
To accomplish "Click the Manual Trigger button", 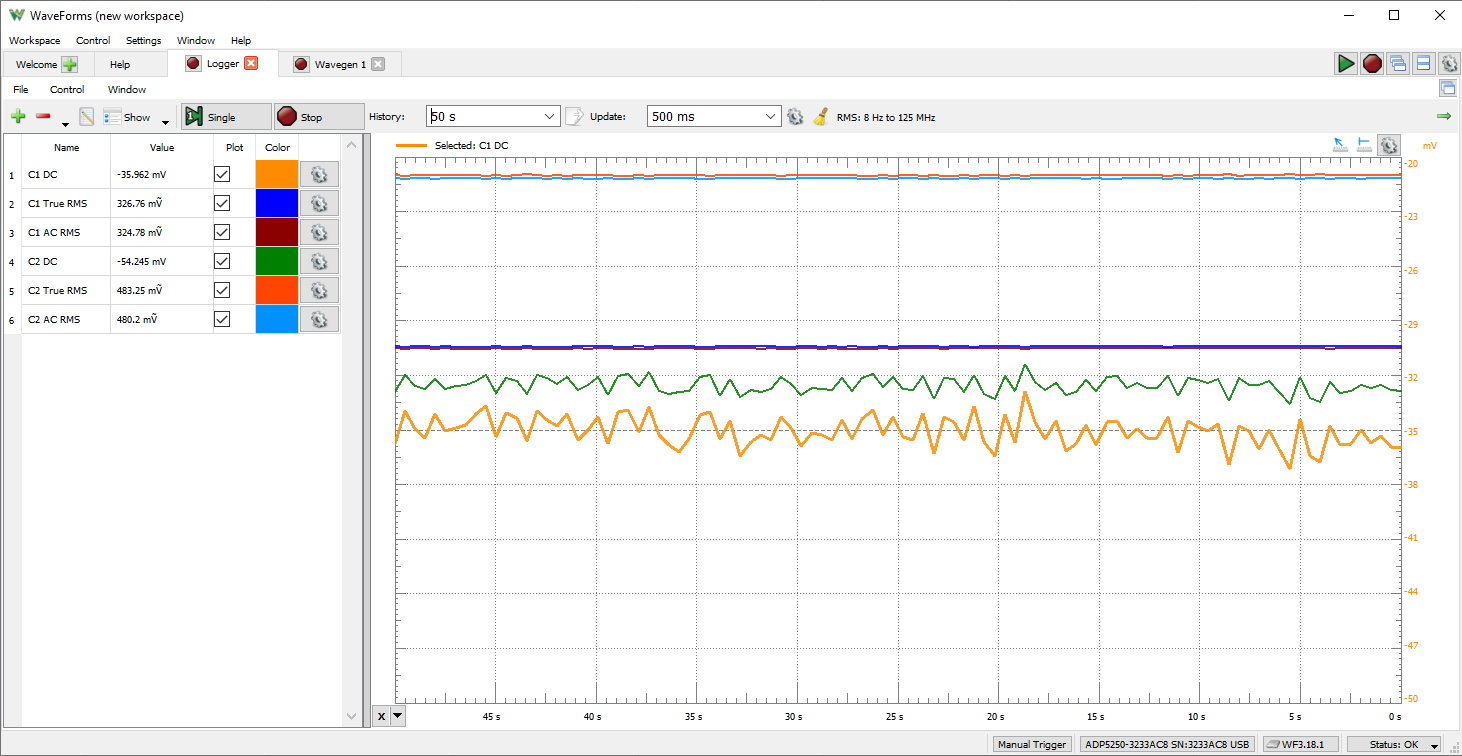I will (x=1033, y=745).
